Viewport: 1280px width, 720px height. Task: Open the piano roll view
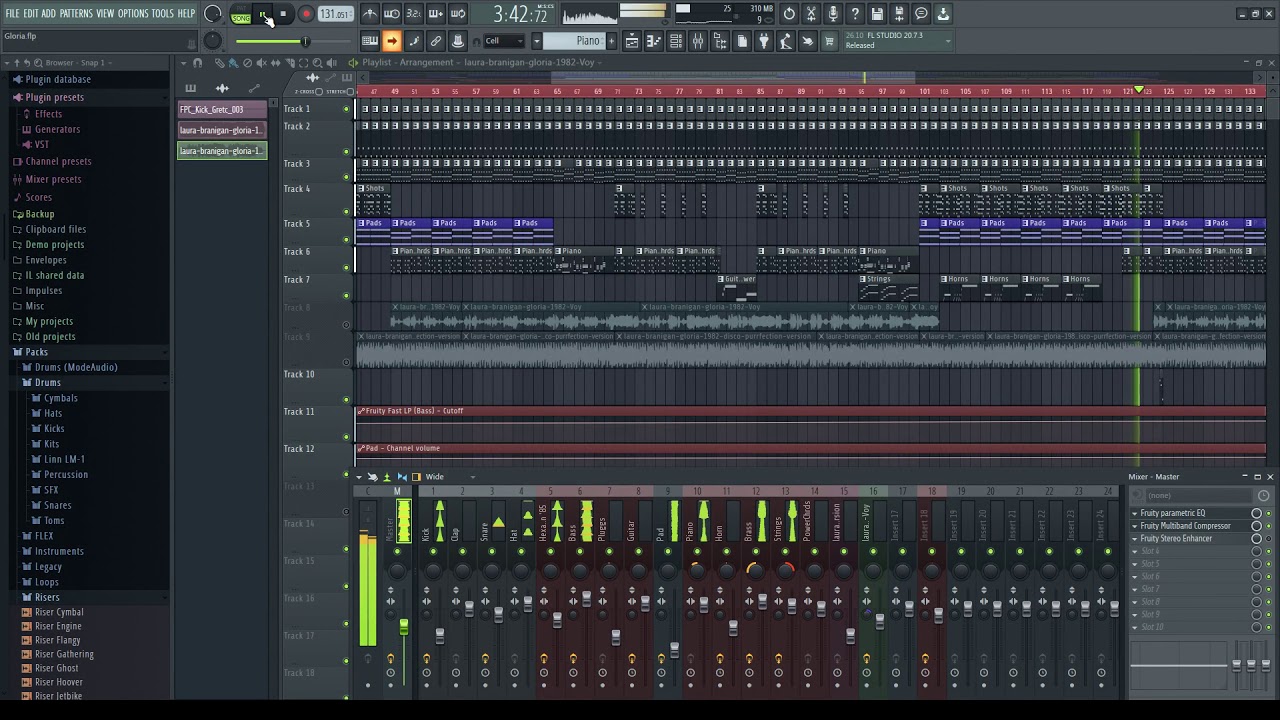click(654, 41)
